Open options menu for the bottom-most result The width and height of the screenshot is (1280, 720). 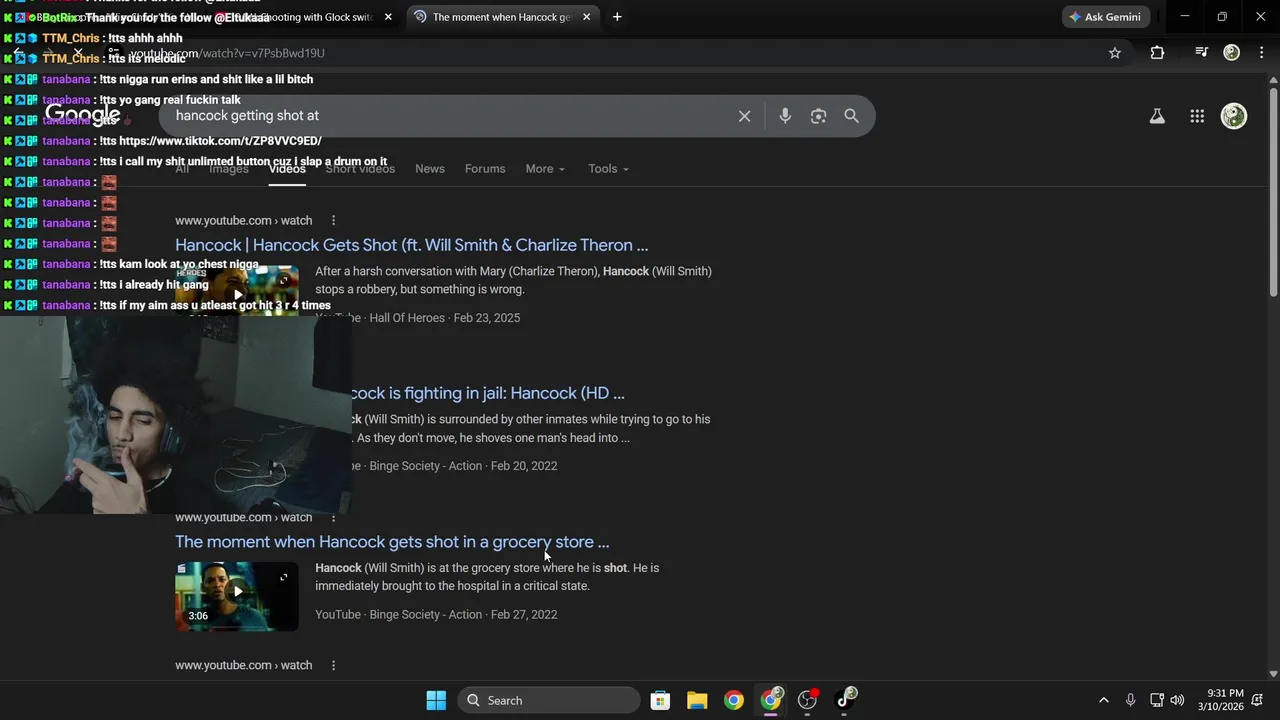333,665
